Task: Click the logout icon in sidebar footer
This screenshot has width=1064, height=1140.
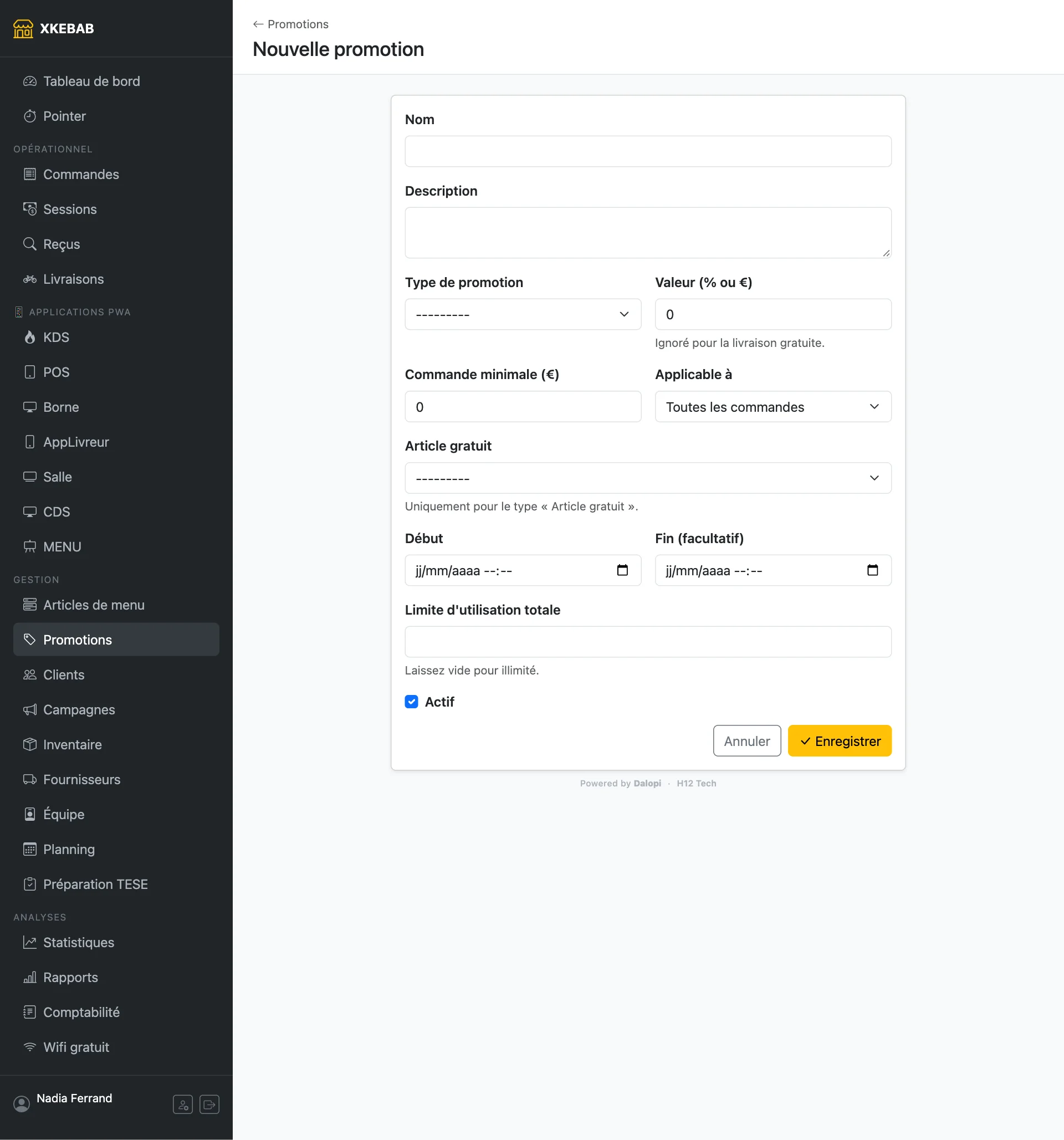Action: click(209, 1105)
